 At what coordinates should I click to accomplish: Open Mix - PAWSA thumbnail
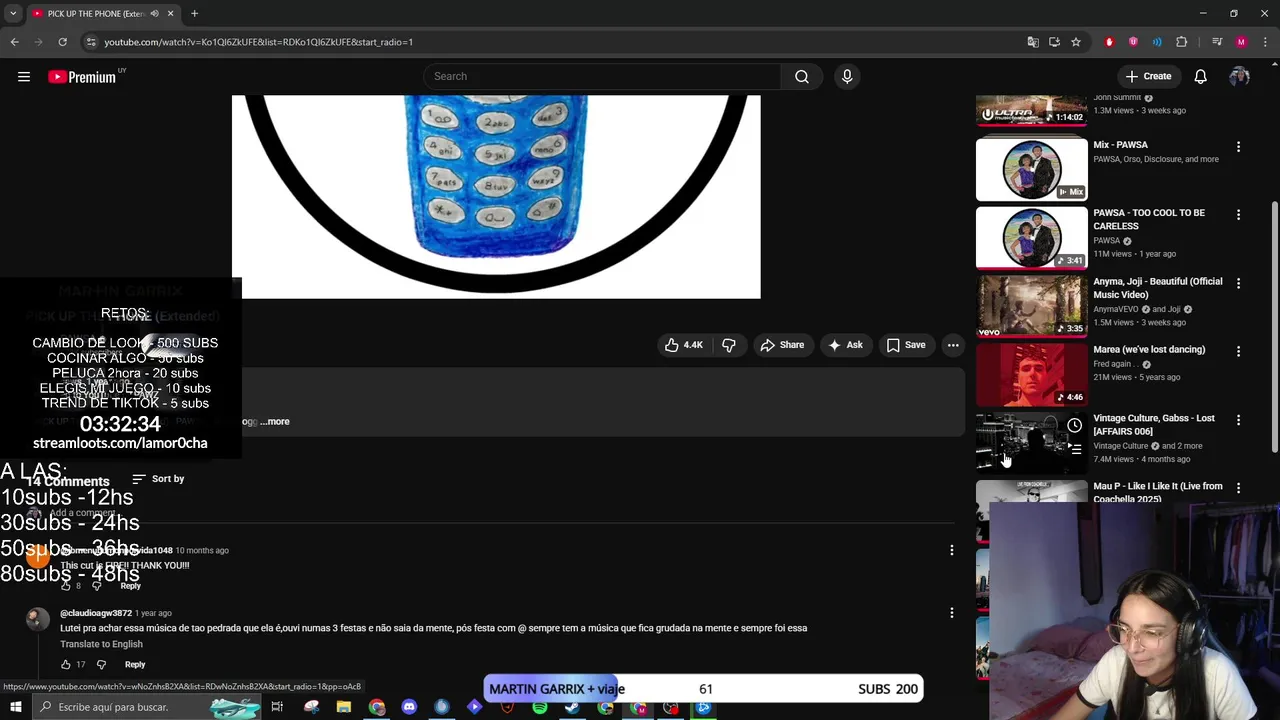pos(1031,170)
